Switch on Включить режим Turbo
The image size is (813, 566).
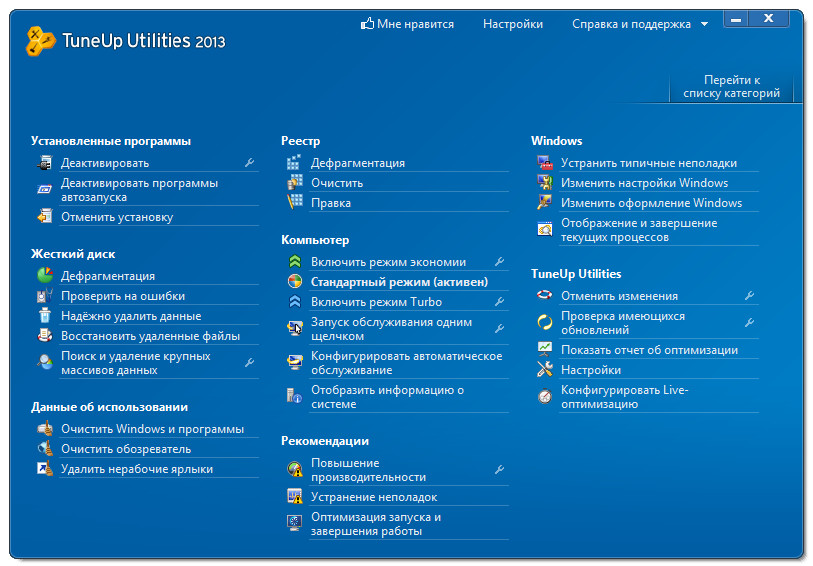pyautogui.click(x=376, y=302)
